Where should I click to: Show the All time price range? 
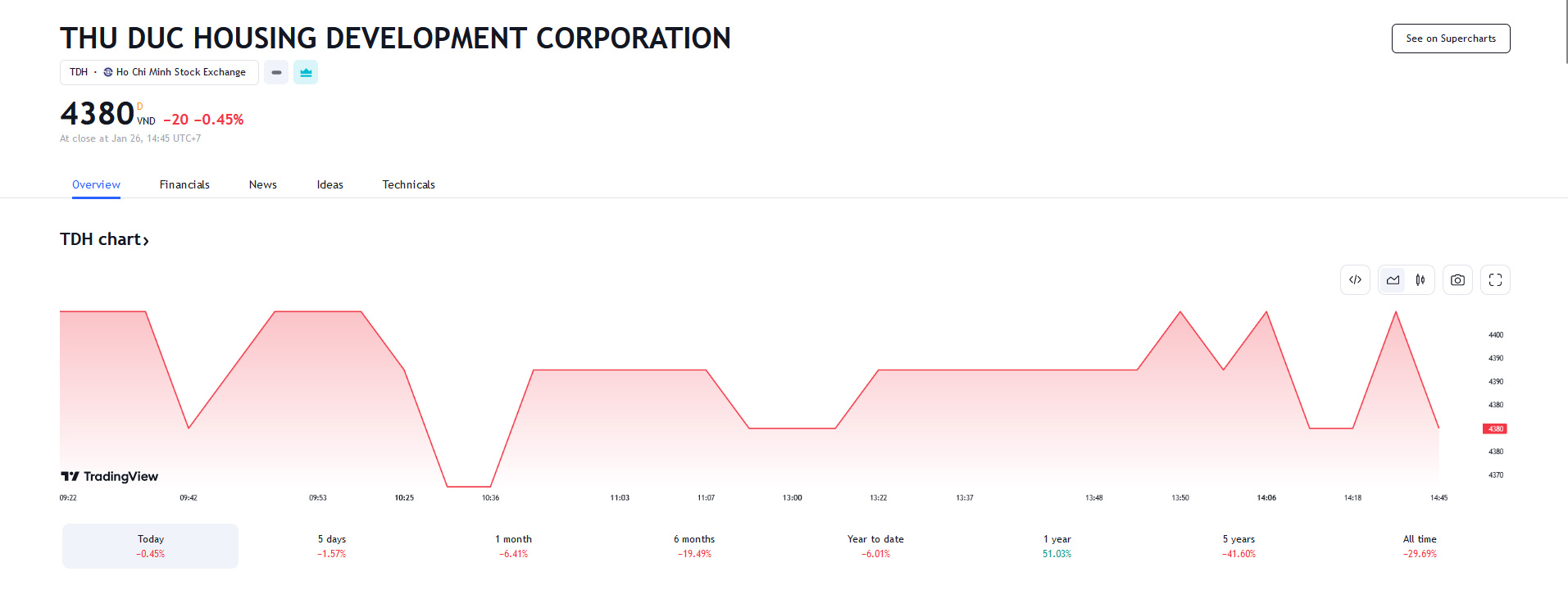(1419, 546)
